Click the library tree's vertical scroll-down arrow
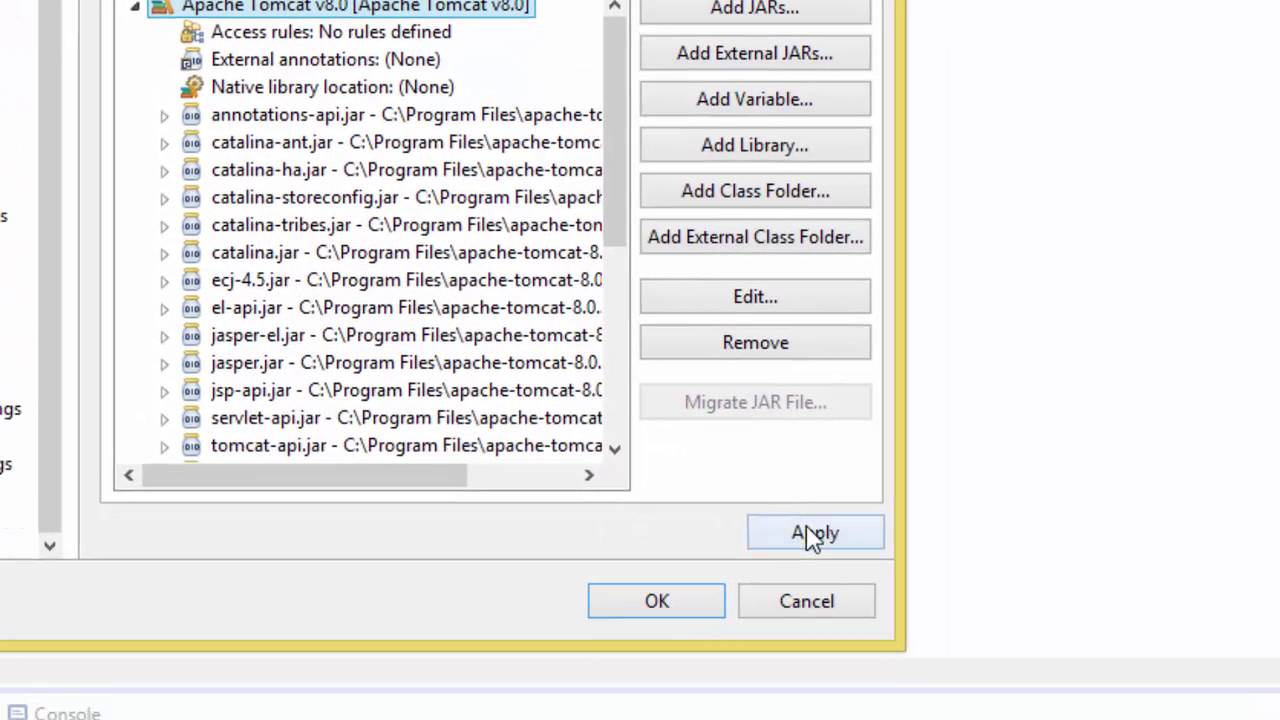This screenshot has width=1280, height=720. [615, 449]
